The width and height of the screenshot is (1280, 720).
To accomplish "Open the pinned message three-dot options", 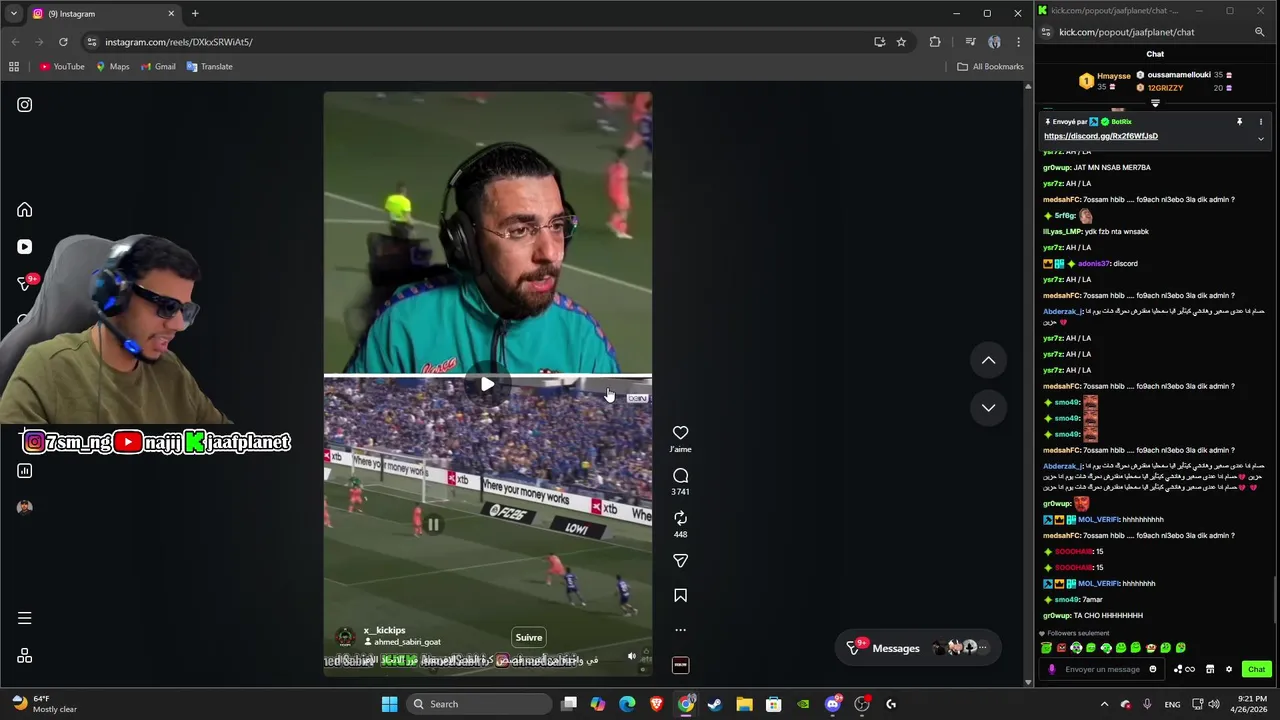I will pos(1260,122).
